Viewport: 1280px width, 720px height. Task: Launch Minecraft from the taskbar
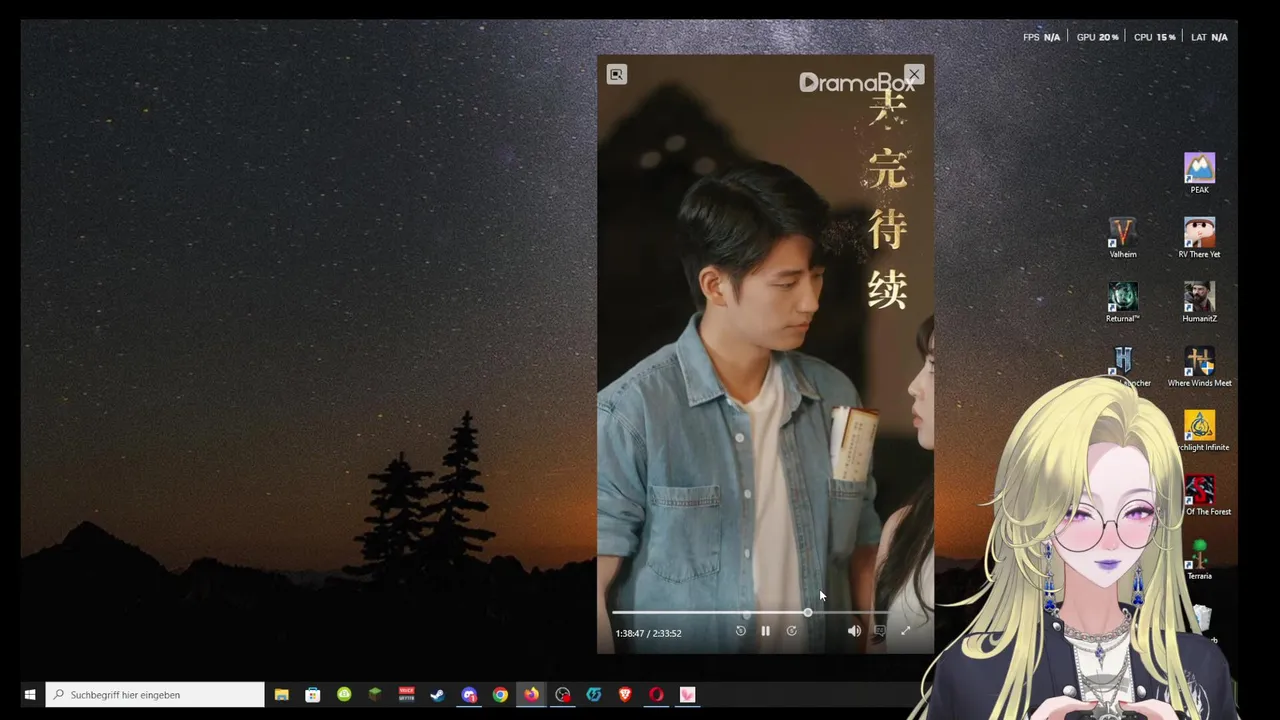click(x=375, y=694)
